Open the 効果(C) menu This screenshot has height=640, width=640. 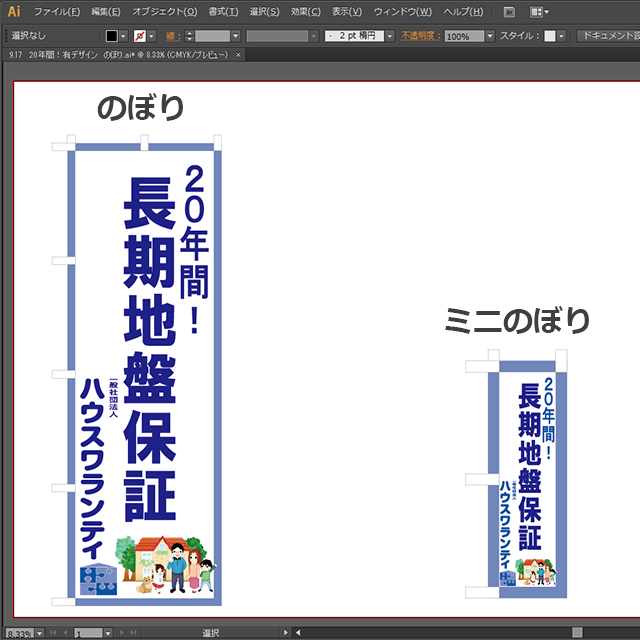click(x=306, y=11)
